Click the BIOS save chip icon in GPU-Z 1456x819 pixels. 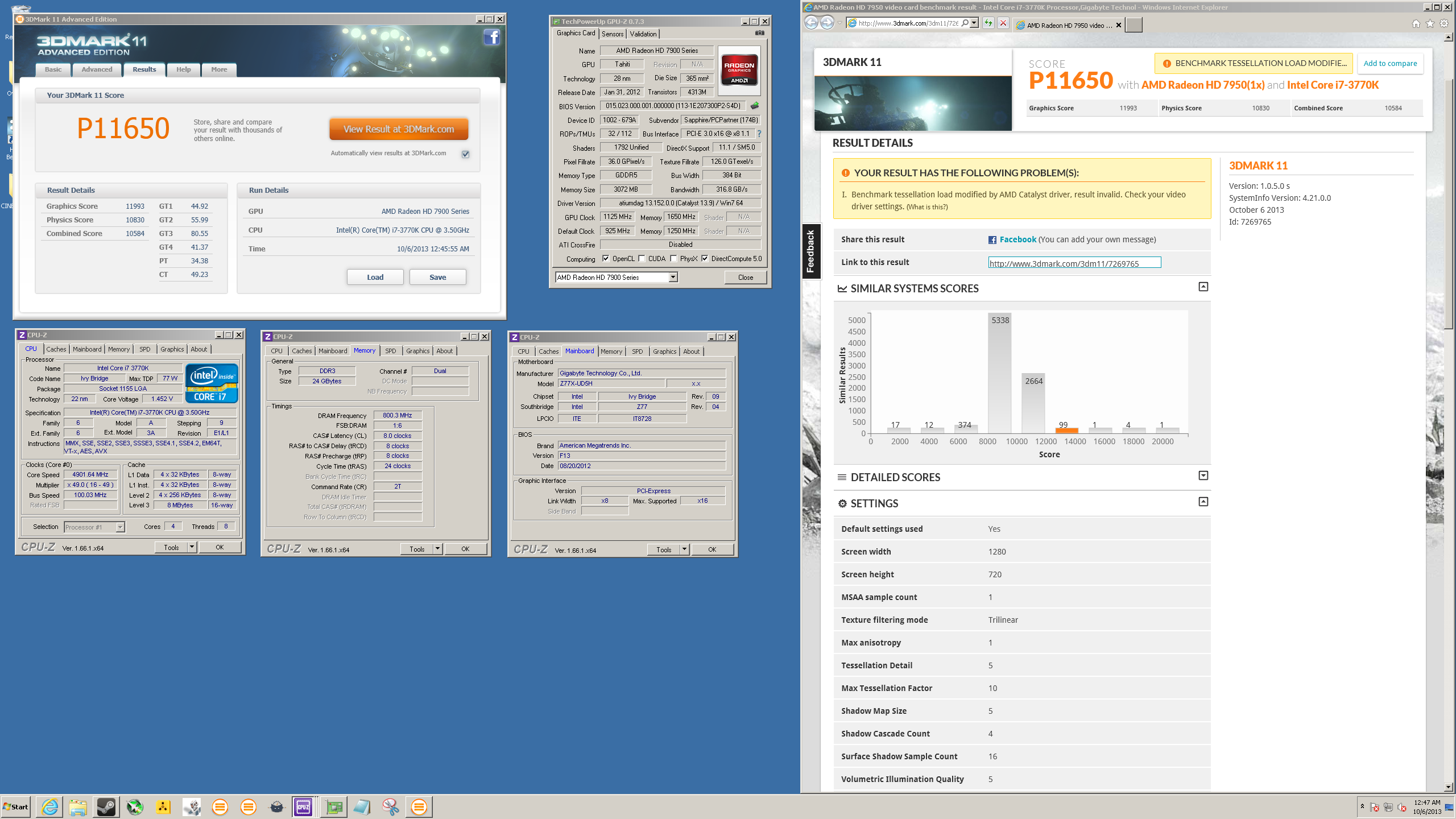755,106
